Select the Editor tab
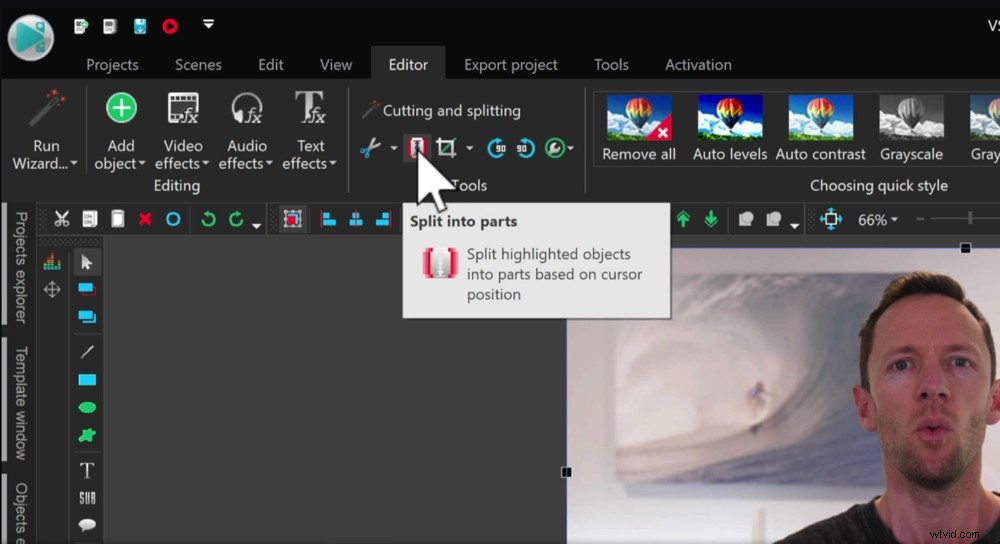Screen dimensions: 1000x544 [x=408, y=65]
